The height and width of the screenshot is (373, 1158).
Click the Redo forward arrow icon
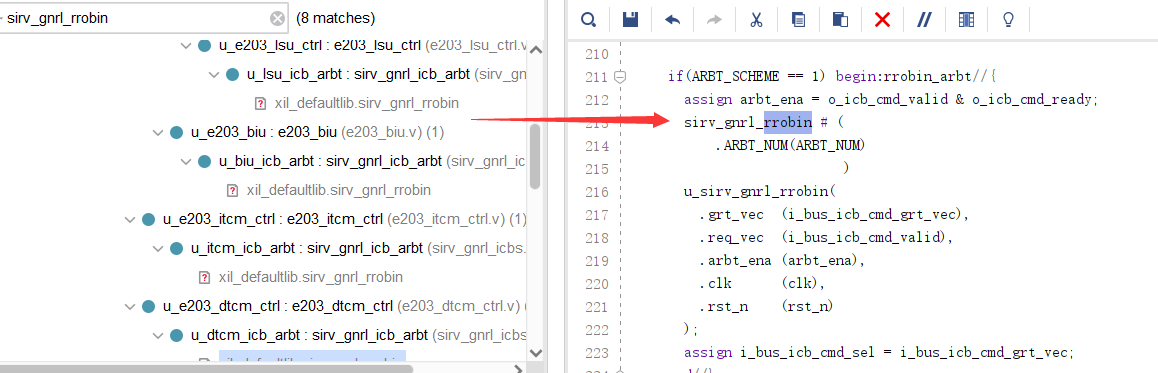tap(714, 20)
